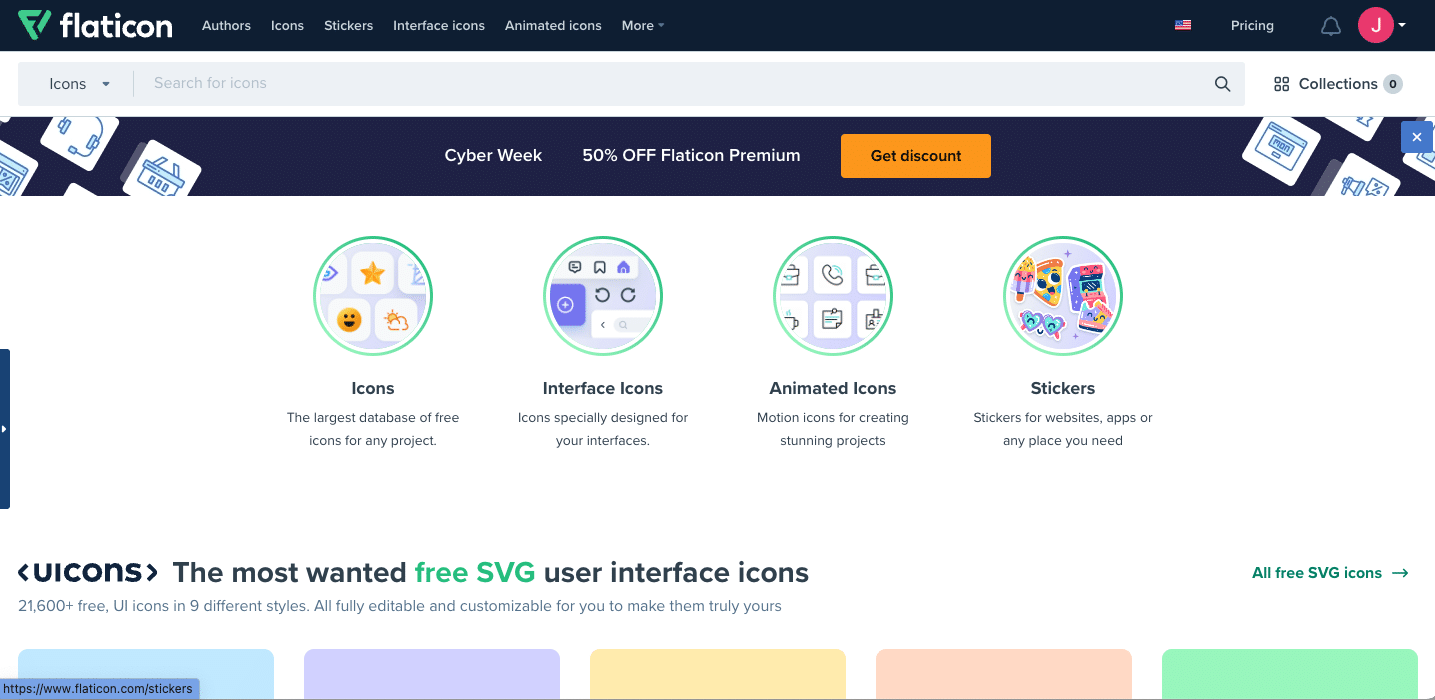Open the mint green style card

pos(1290,674)
